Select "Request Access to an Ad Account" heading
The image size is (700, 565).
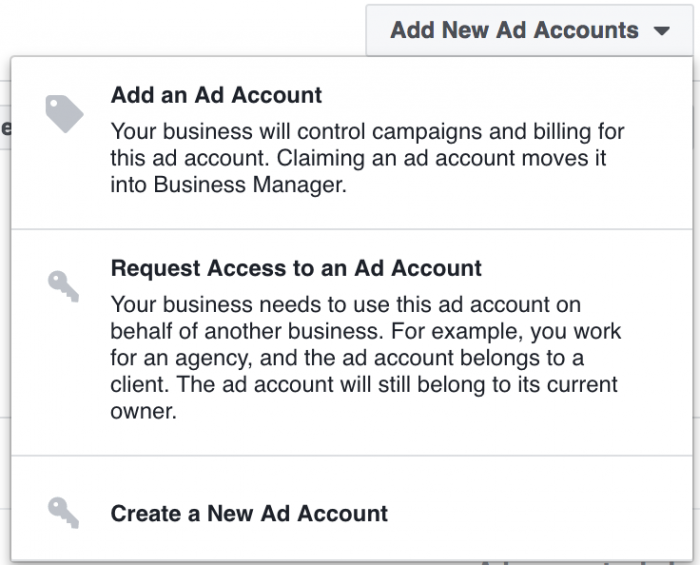(x=296, y=269)
